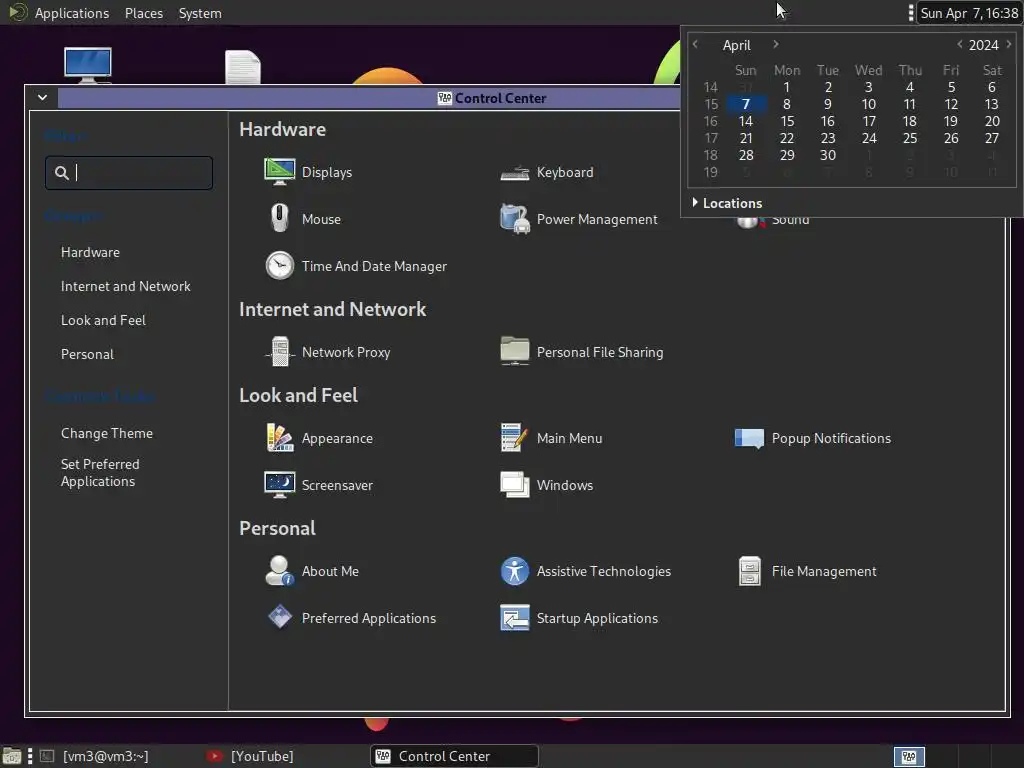This screenshot has height=768, width=1024.
Task: Open the Screensaver settings icon
Action: click(280, 485)
